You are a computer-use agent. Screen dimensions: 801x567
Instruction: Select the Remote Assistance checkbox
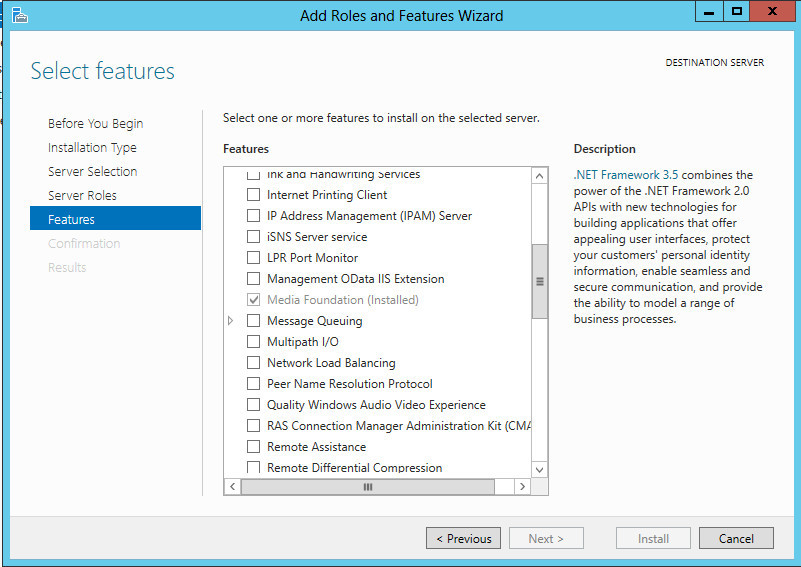[x=253, y=446]
